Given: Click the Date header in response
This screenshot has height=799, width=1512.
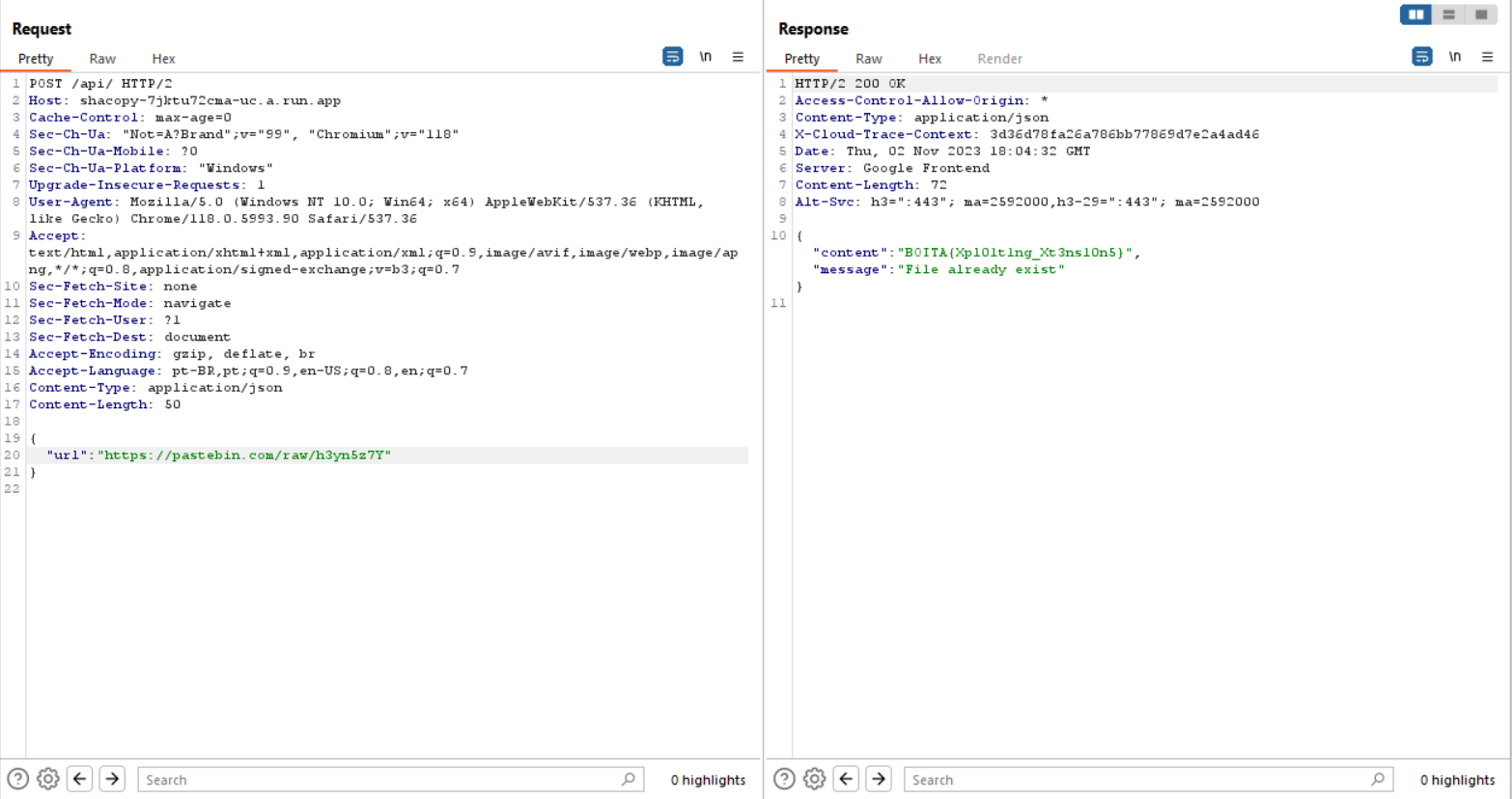Looking at the screenshot, I should tap(942, 152).
